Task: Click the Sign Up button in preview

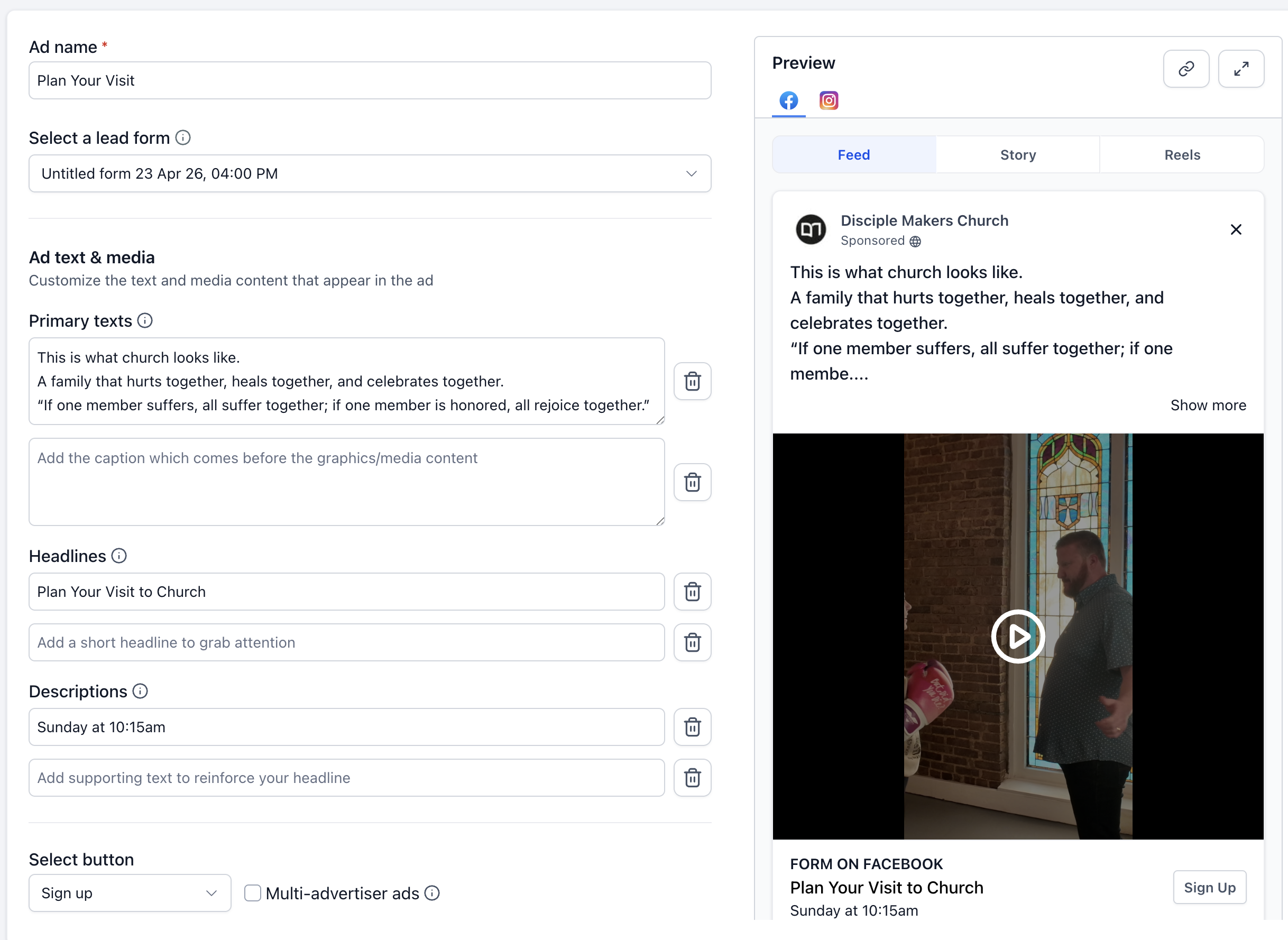Action: coord(1210,888)
